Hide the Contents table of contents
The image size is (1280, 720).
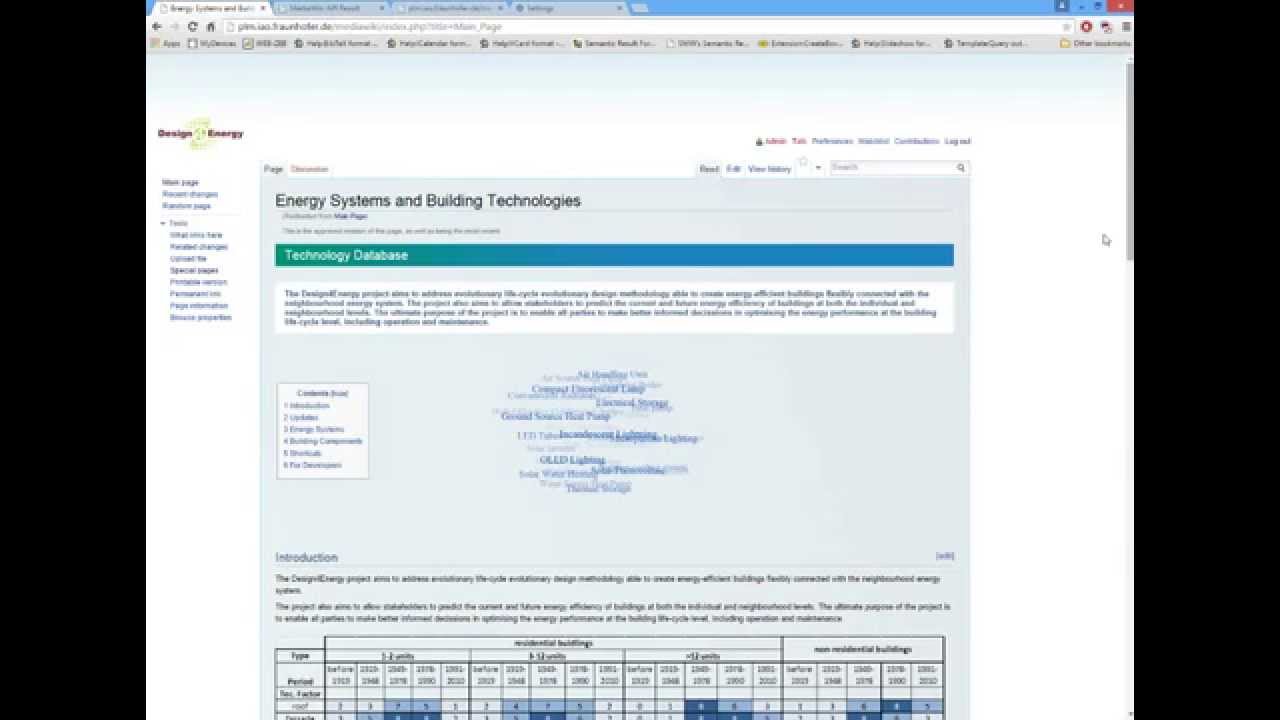(340, 393)
